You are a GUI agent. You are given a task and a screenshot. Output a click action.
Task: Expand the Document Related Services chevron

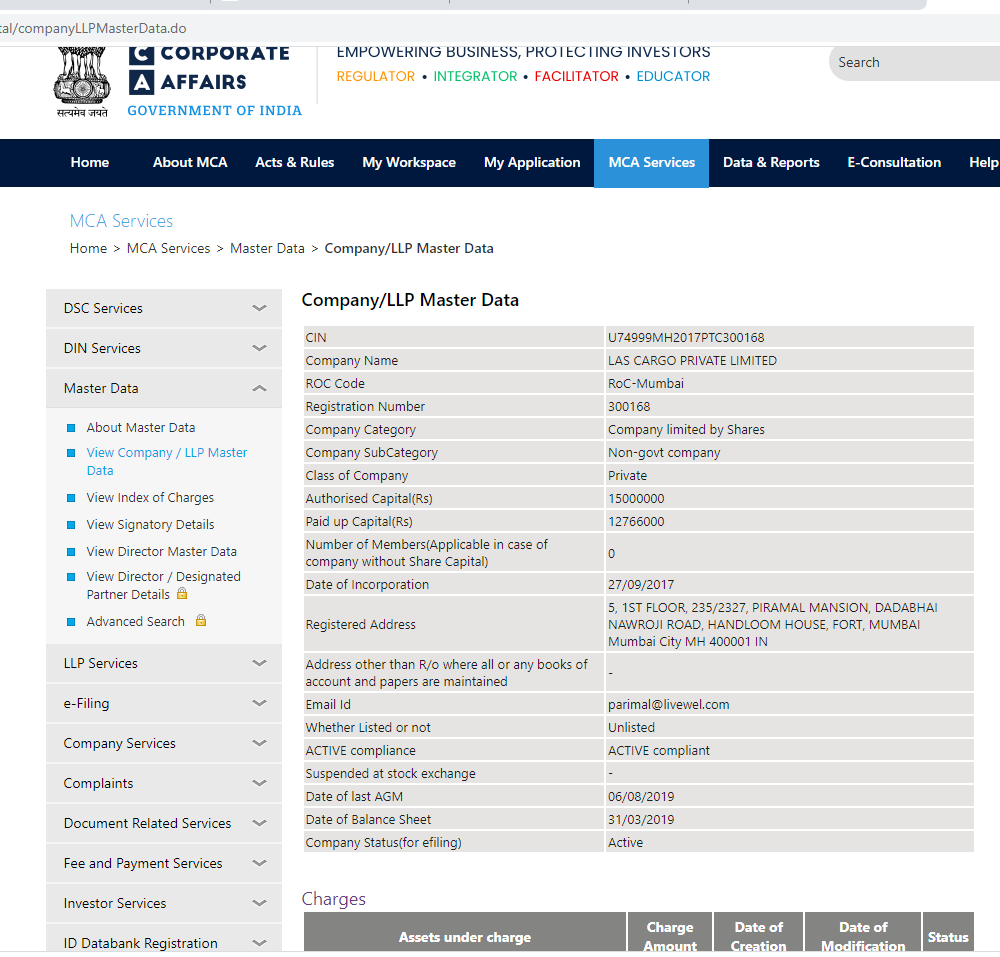coord(259,823)
